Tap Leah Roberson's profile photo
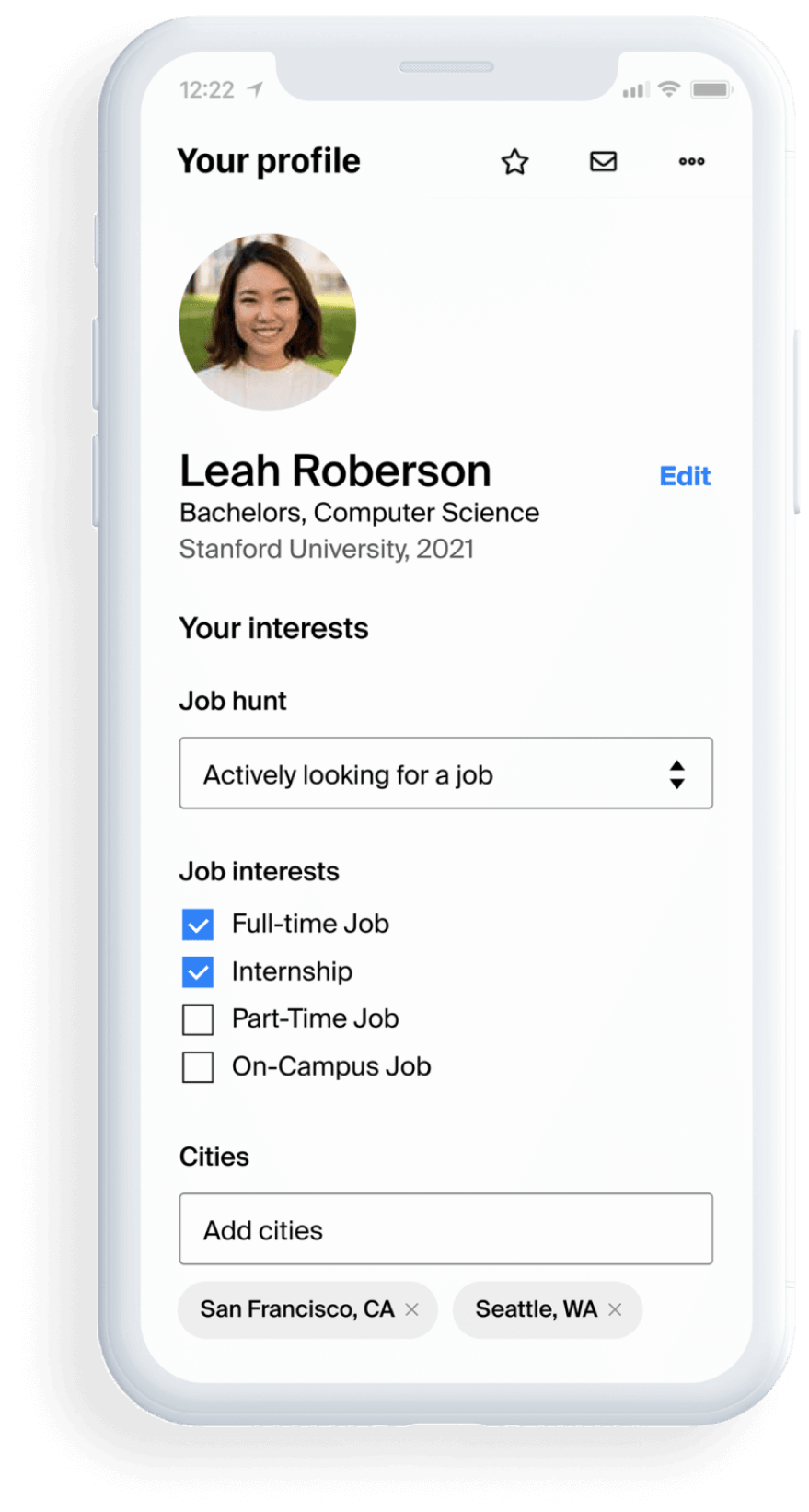 click(268, 321)
